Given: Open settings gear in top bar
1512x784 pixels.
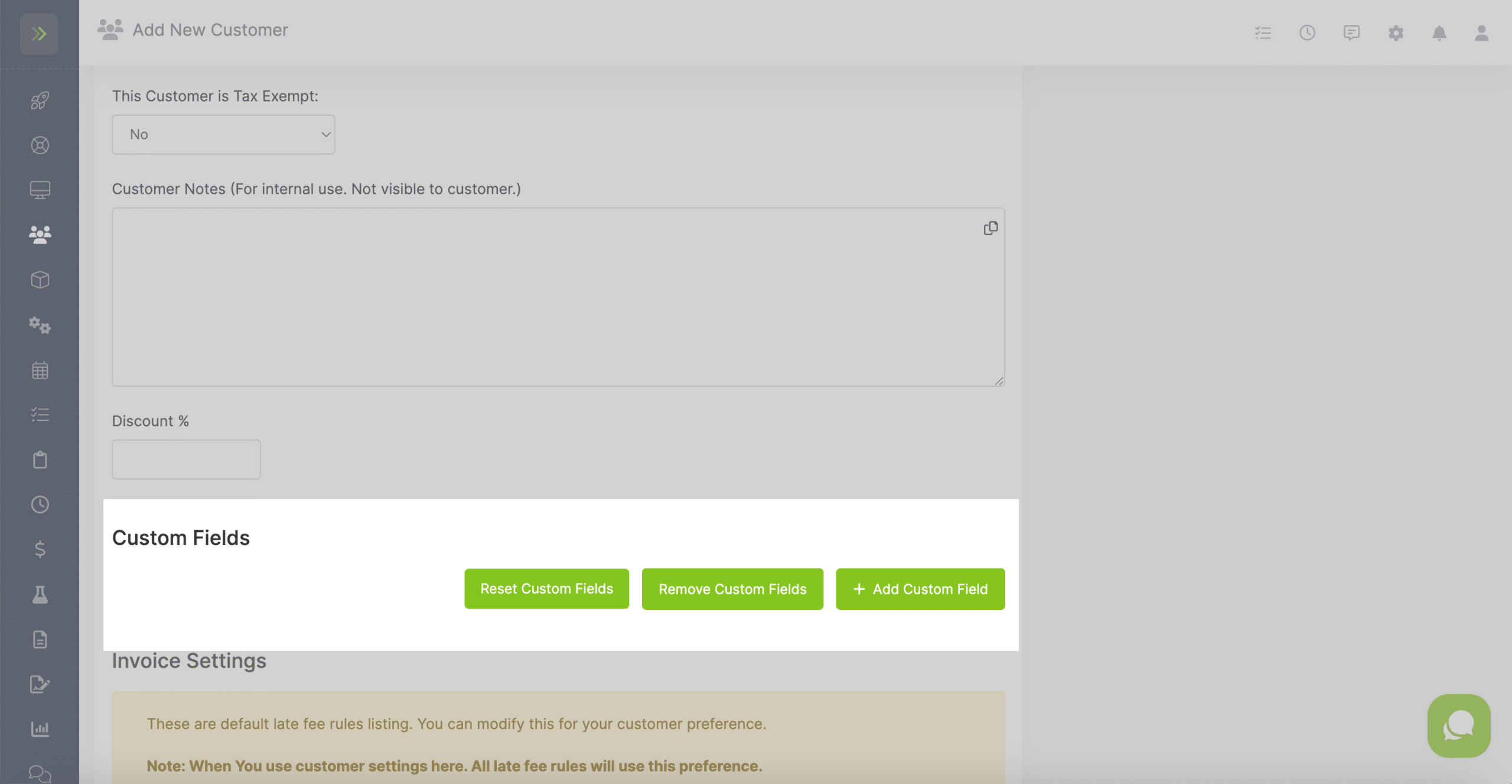Looking at the screenshot, I should tap(1396, 32).
